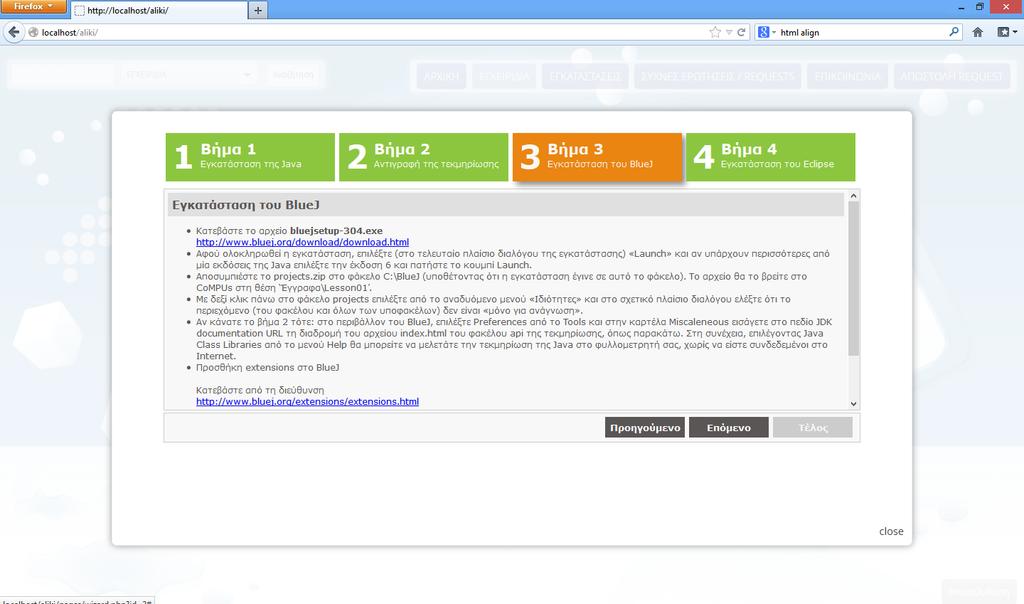Click the scroll down arrow of the content panel
Screen dimensions: 1024x604
click(853, 404)
